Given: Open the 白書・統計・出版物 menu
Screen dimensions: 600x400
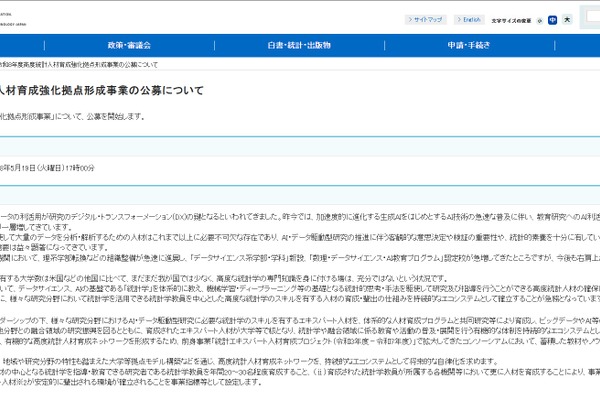Looking at the screenshot, I should 299,45.
